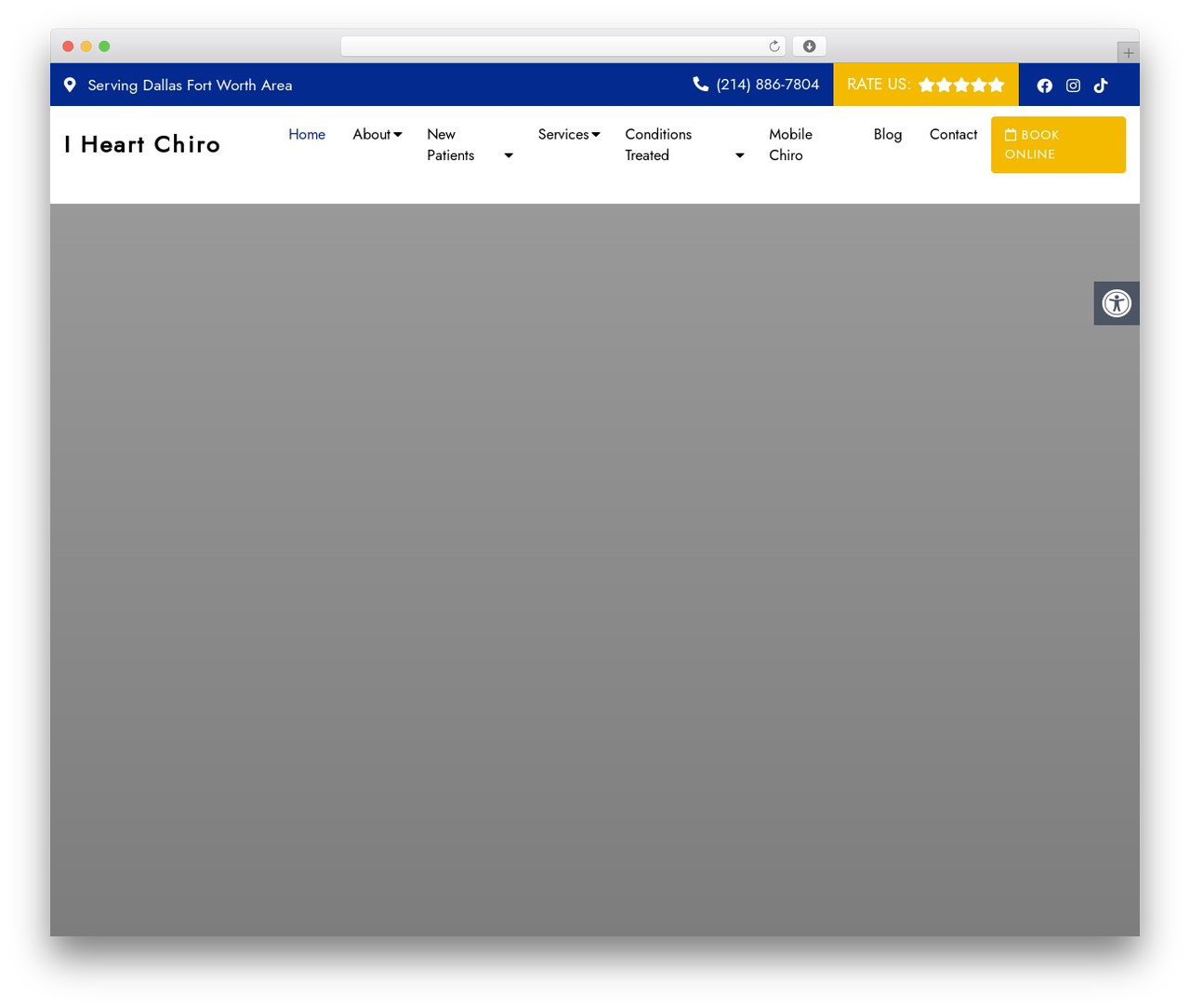Open the Mobile Chiro page
The image size is (1190, 1008).
(x=791, y=145)
